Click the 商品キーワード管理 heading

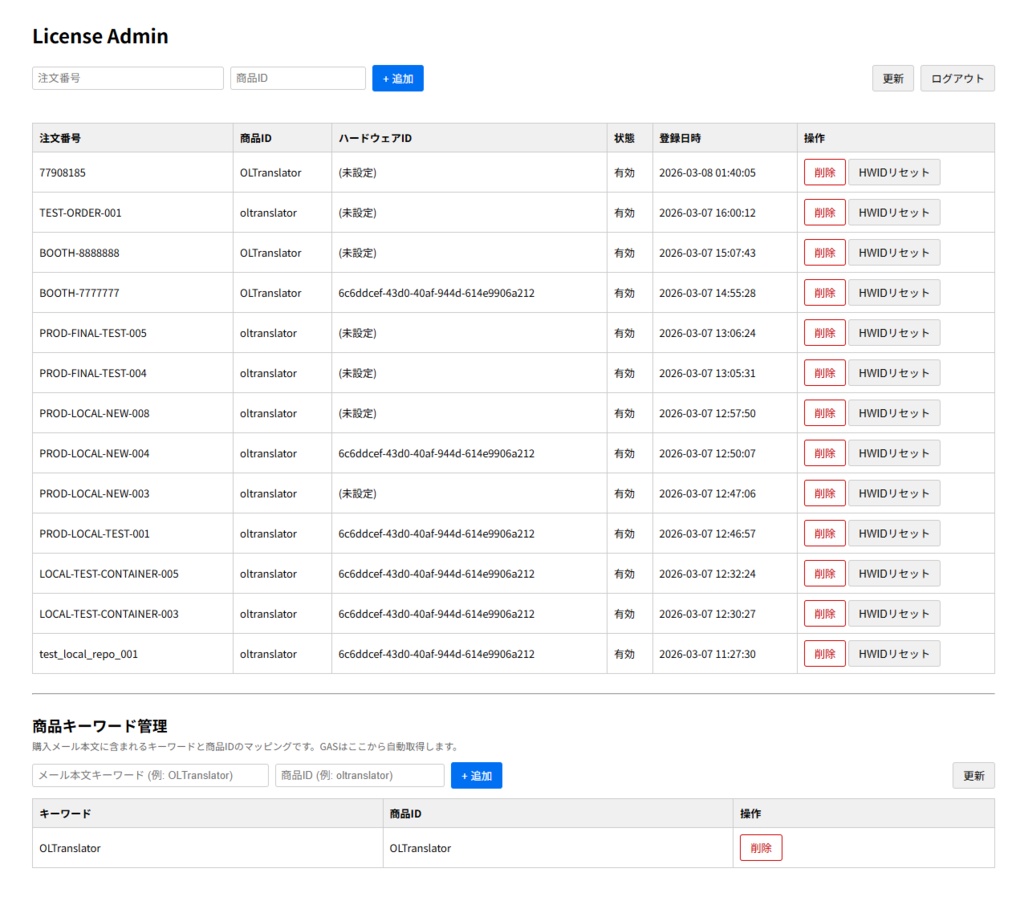[x=100, y=726]
